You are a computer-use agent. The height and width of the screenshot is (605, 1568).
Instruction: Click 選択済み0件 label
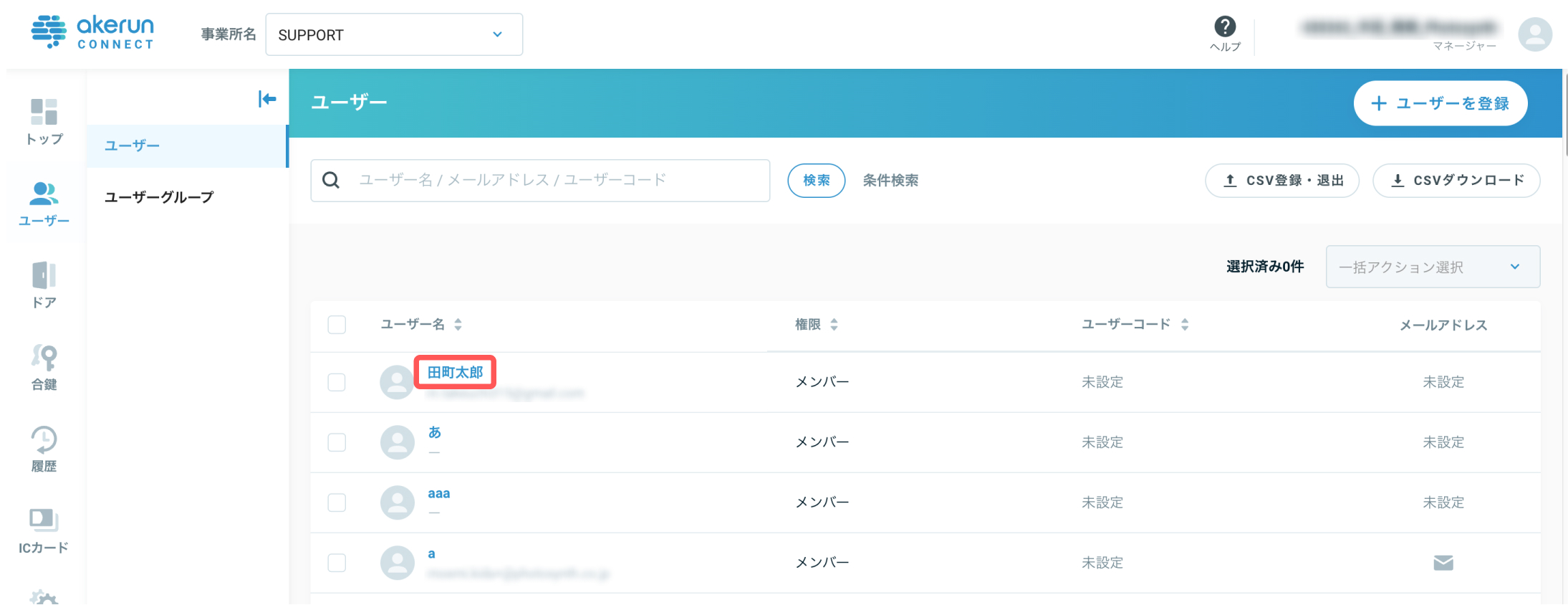coord(1264,267)
